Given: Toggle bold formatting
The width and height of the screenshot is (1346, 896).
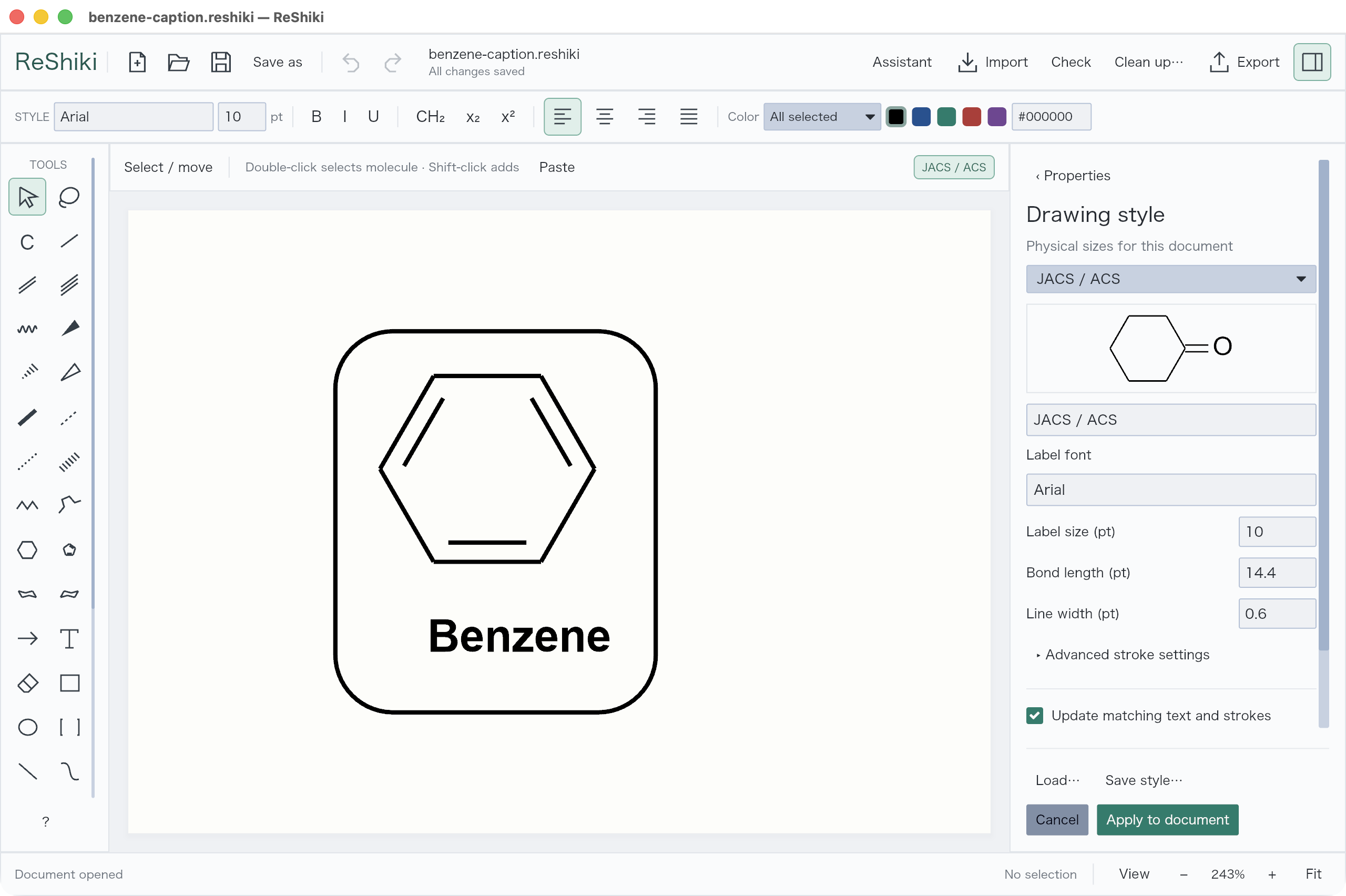Looking at the screenshot, I should [x=316, y=117].
